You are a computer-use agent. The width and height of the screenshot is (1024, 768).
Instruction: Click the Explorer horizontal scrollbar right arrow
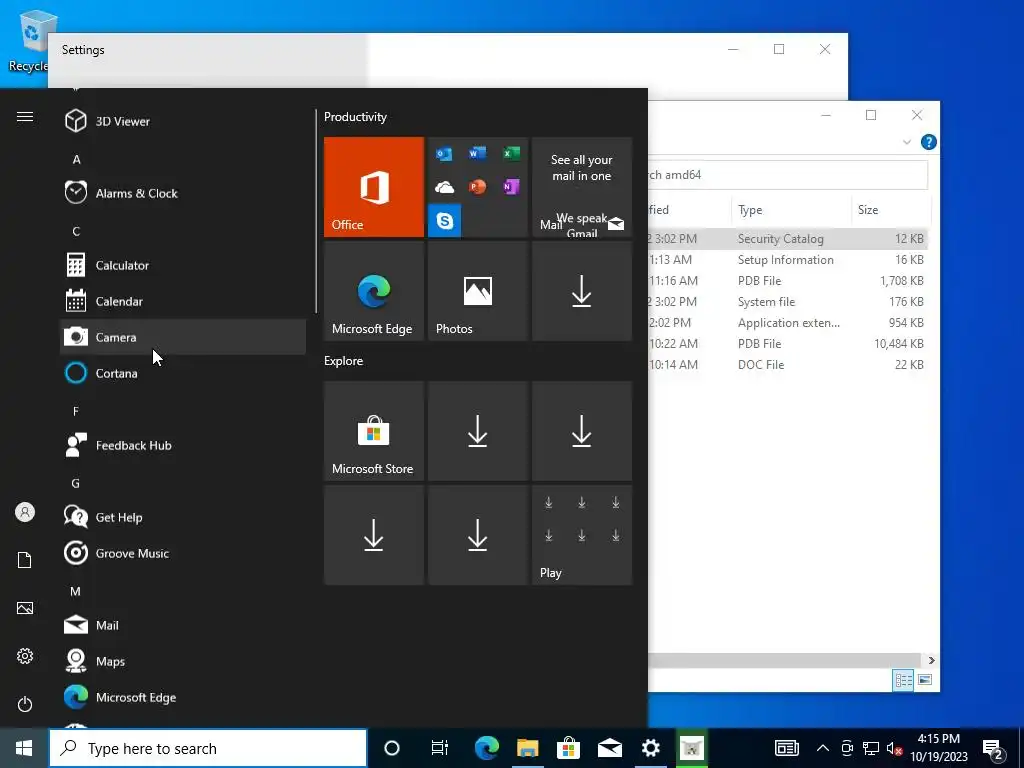pos(931,660)
